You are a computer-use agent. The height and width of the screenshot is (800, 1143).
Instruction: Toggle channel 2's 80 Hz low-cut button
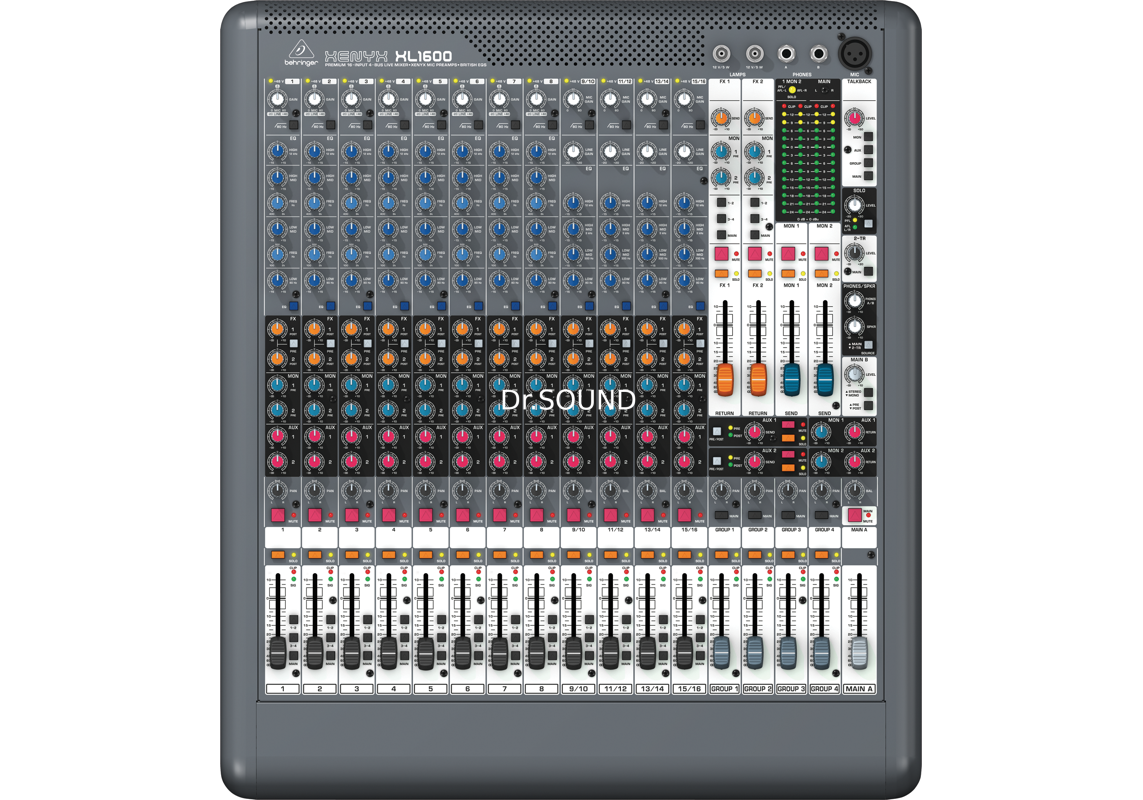(x=332, y=125)
